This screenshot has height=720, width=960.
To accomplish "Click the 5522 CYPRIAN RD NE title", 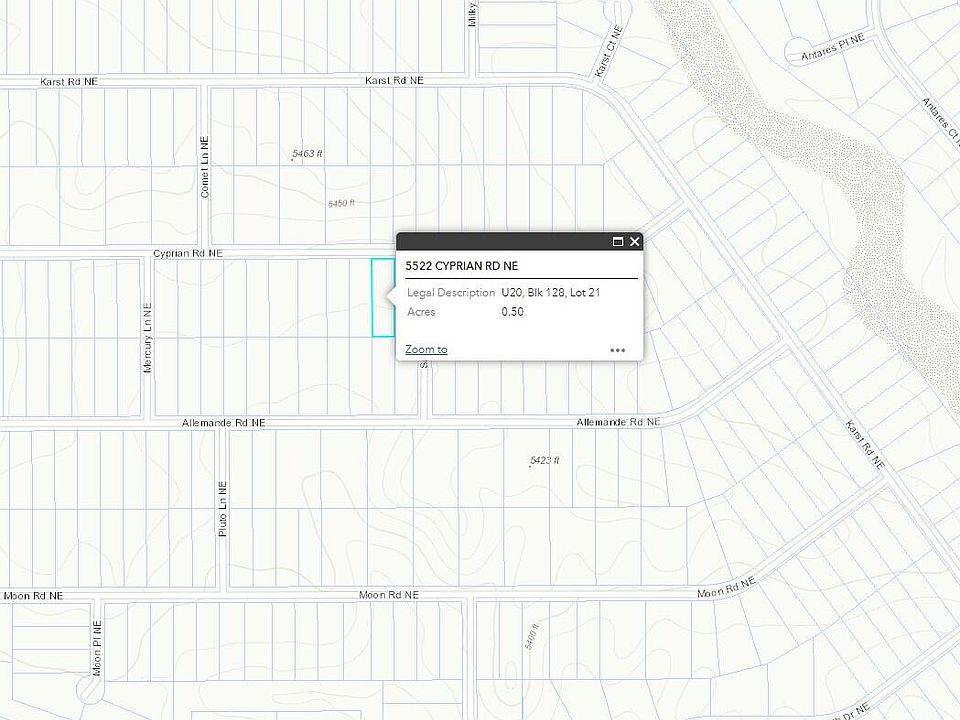I will 462,266.
